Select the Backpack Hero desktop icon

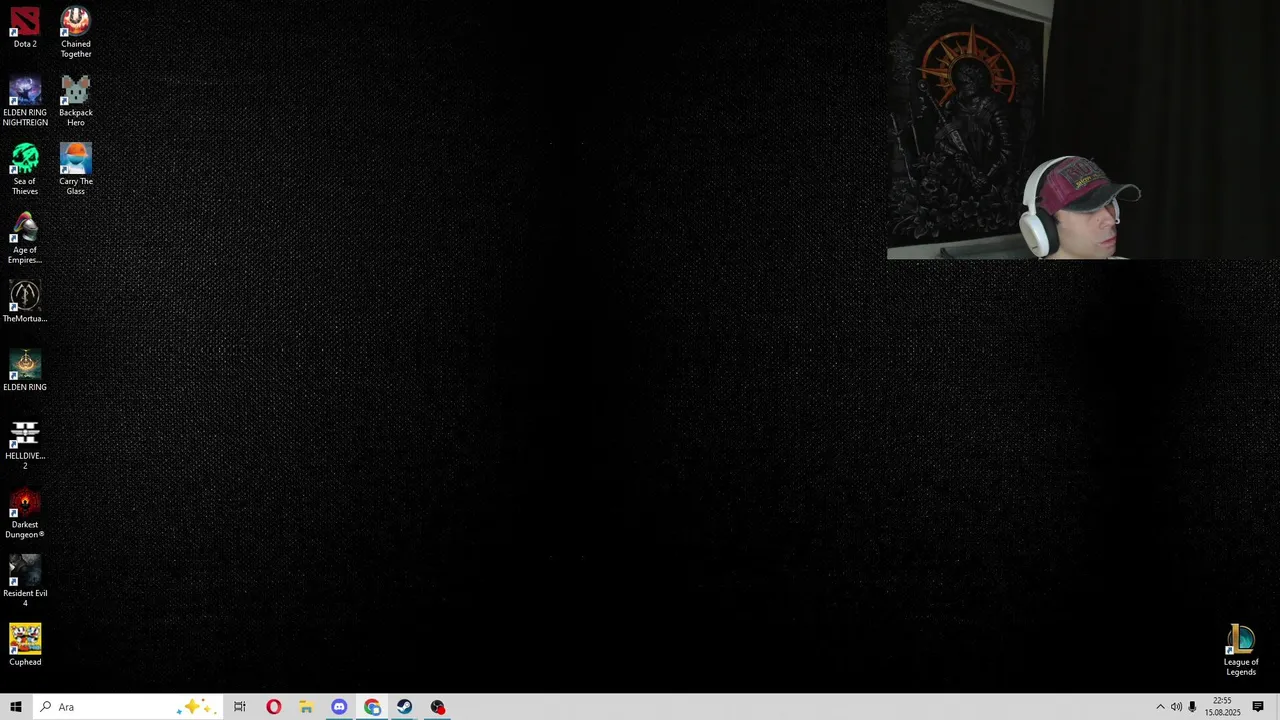pos(75,101)
